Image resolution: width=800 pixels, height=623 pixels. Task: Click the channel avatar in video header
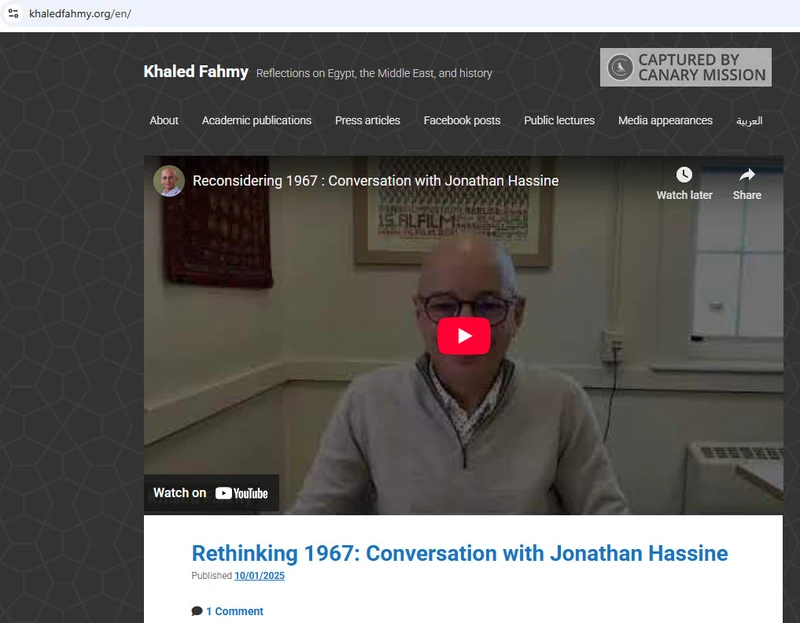(169, 181)
